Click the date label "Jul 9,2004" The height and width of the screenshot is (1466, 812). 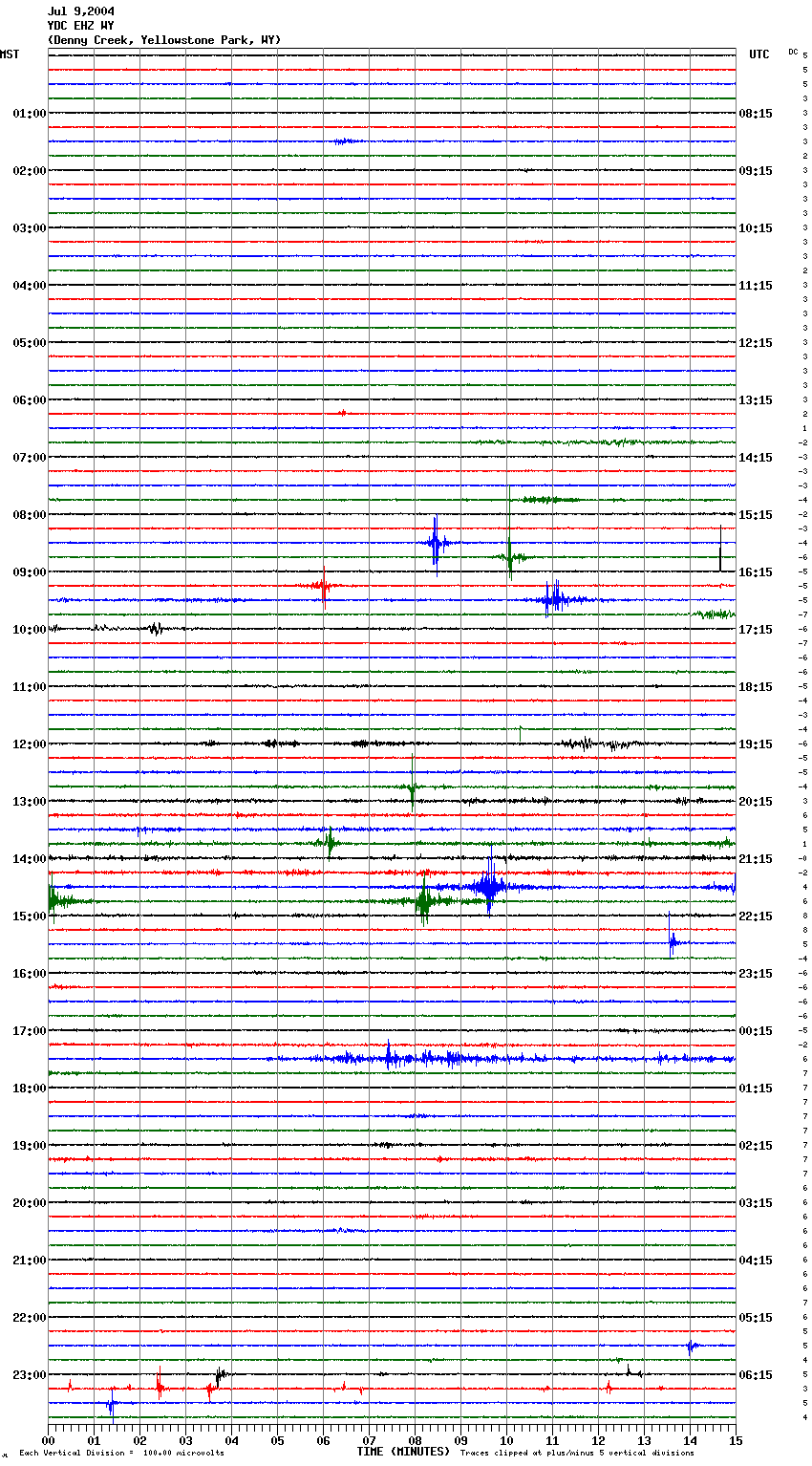(81, 11)
